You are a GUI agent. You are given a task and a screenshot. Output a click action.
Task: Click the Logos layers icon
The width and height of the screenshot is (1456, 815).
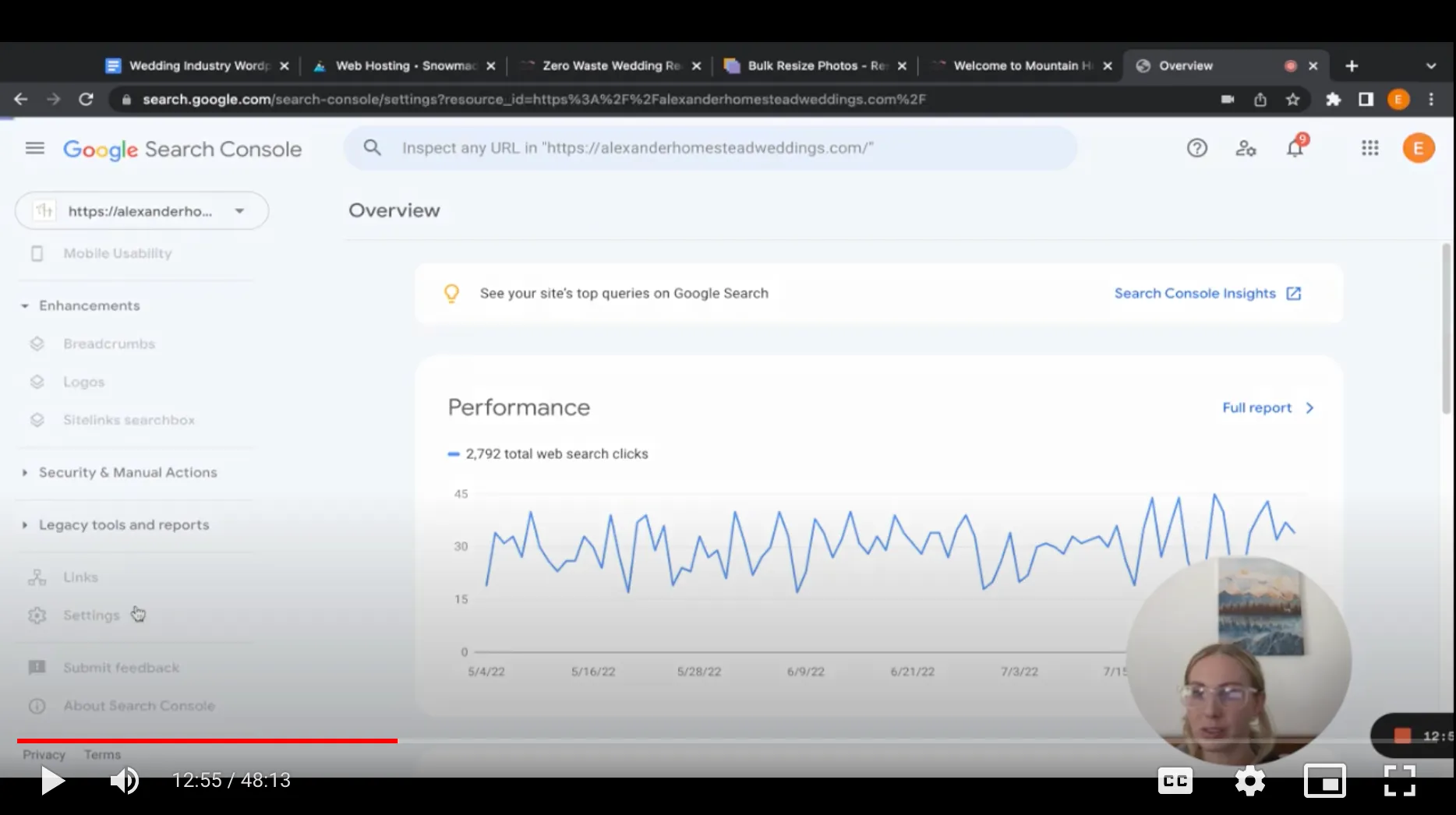tap(37, 382)
